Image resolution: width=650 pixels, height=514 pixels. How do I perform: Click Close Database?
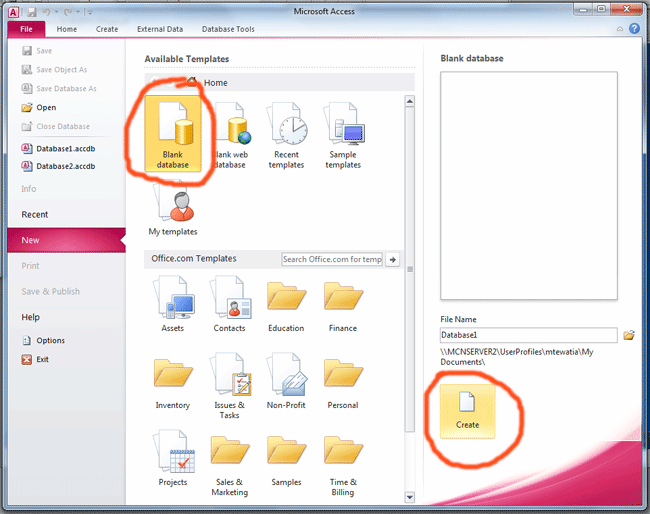point(56,126)
